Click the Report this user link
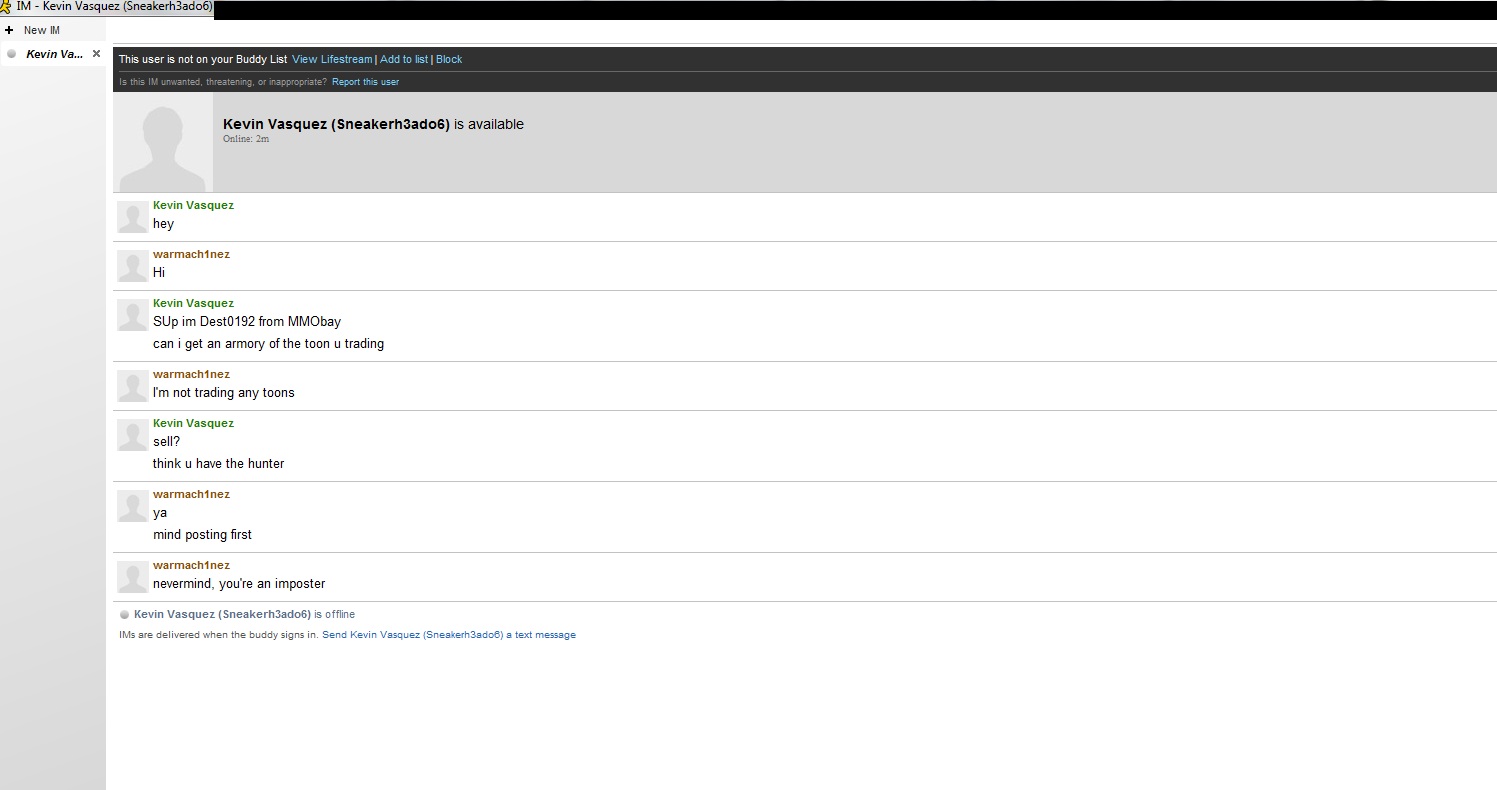 (x=365, y=82)
